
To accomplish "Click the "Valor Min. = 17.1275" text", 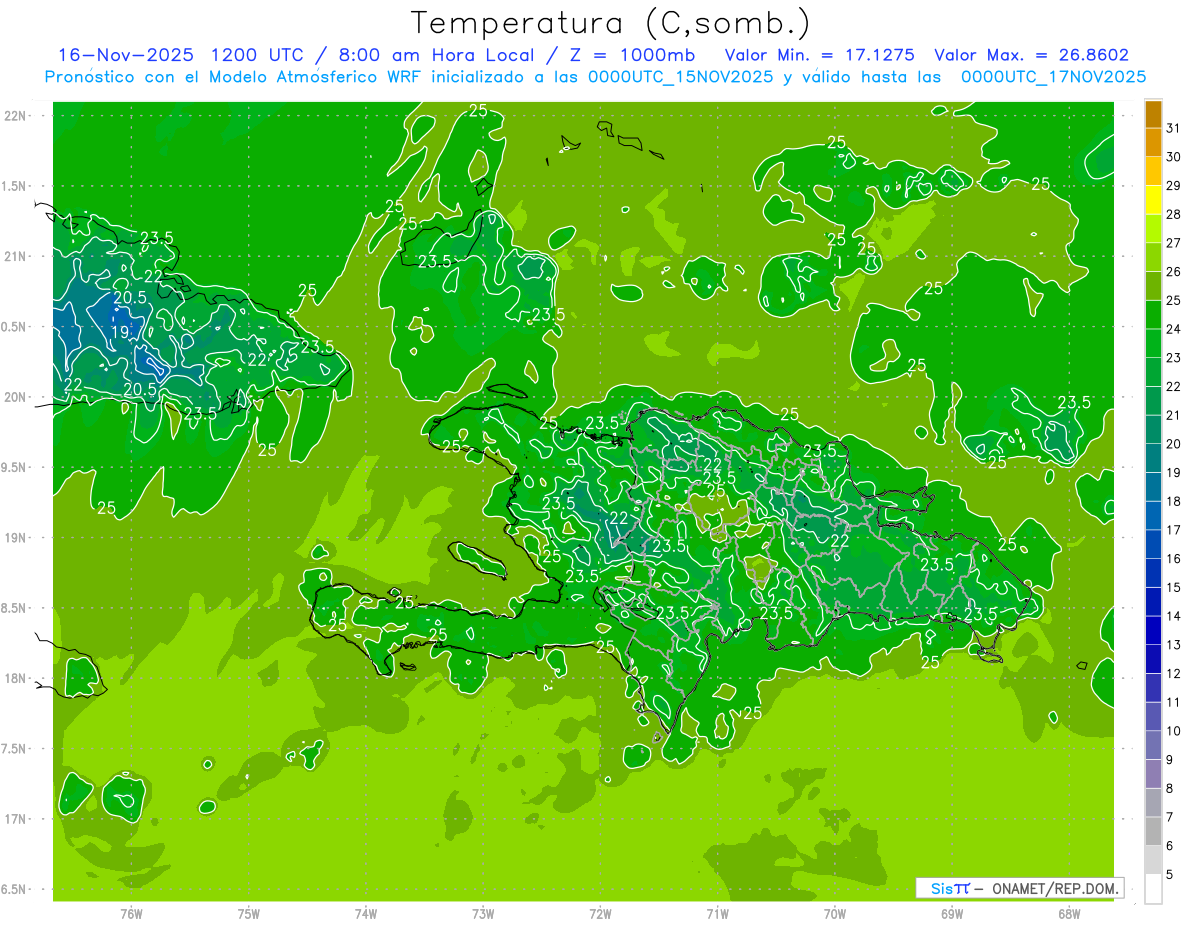I will (819, 55).
